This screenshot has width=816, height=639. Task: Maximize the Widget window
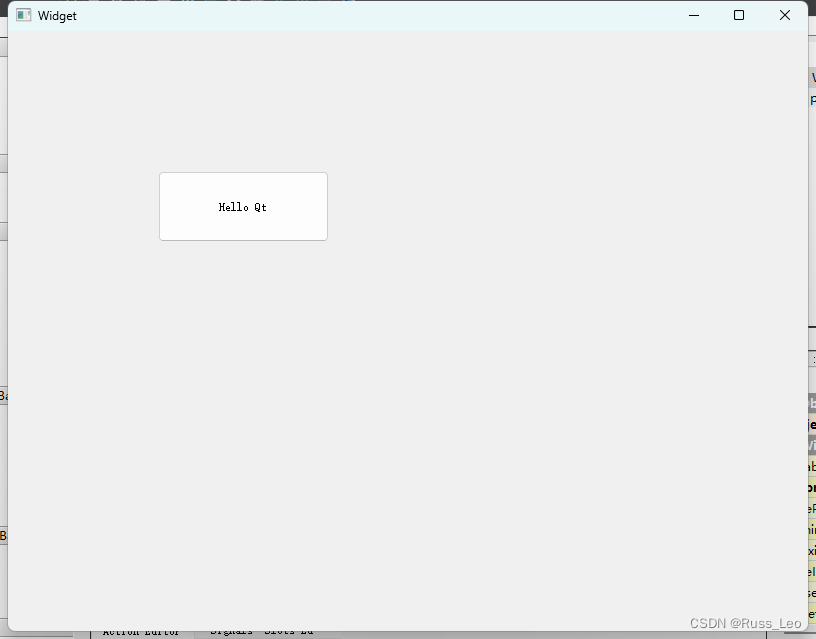(738, 16)
